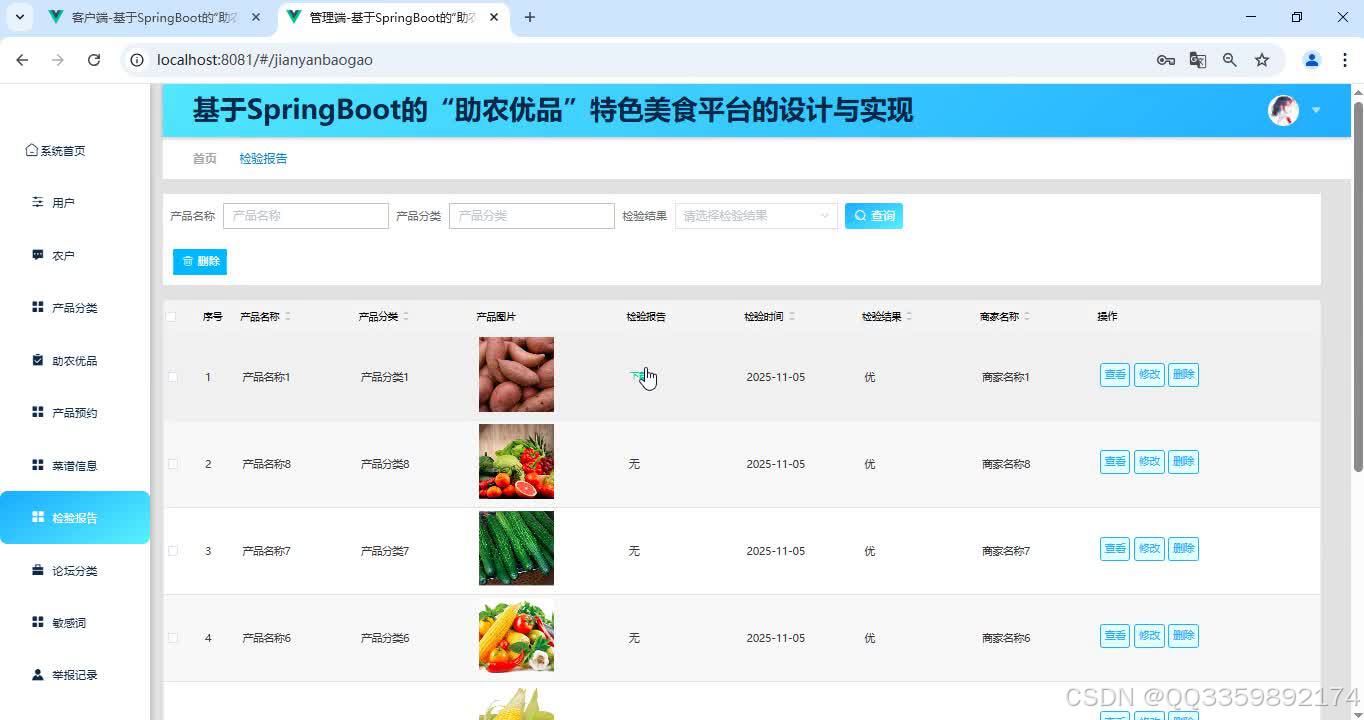Click the user avatar in header
Image resolution: width=1364 pixels, height=720 pixels.
pyautogui.click(x=1283, y=110)
